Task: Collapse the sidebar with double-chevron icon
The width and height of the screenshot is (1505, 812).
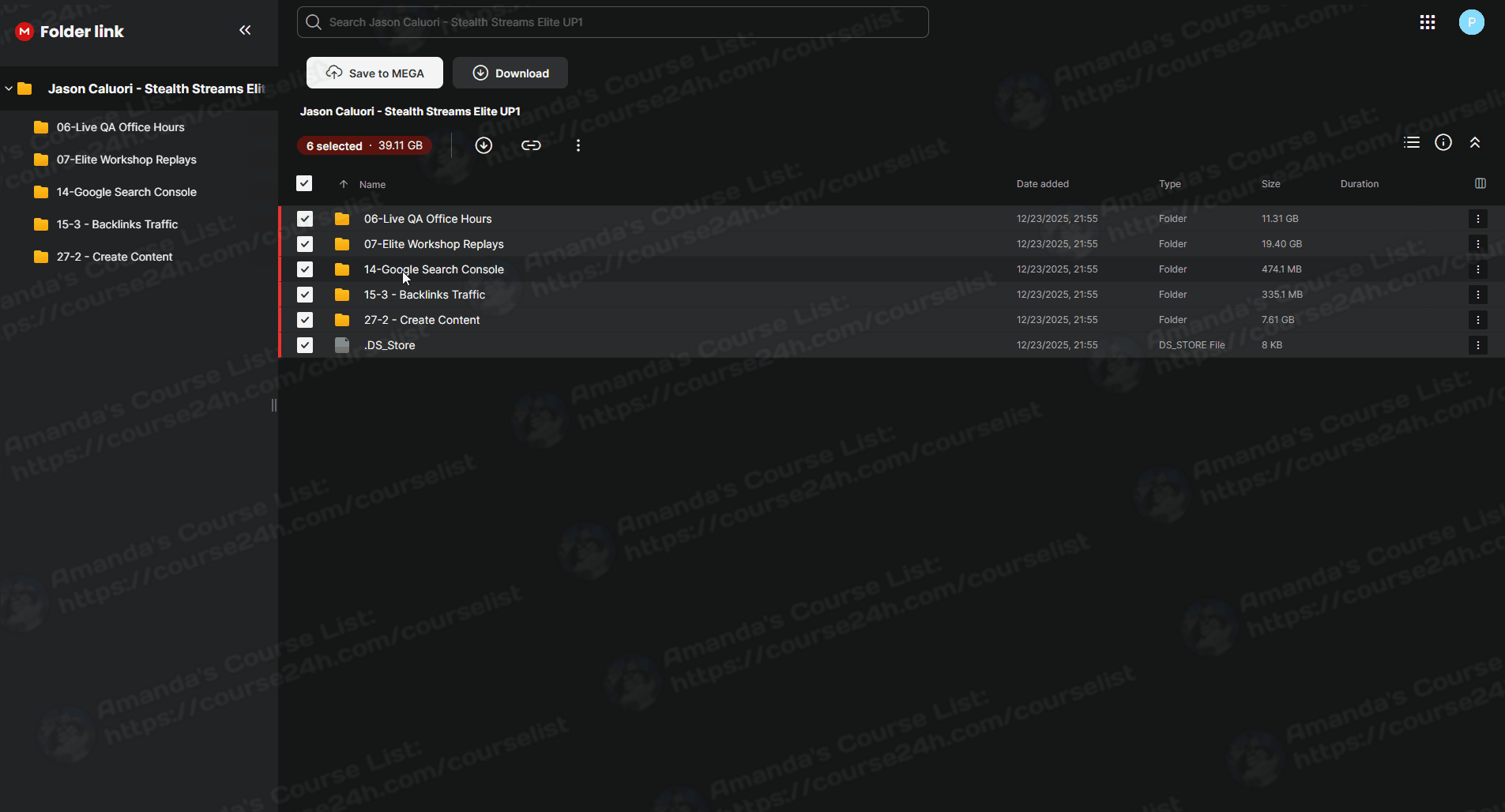Action: (245, 30)
